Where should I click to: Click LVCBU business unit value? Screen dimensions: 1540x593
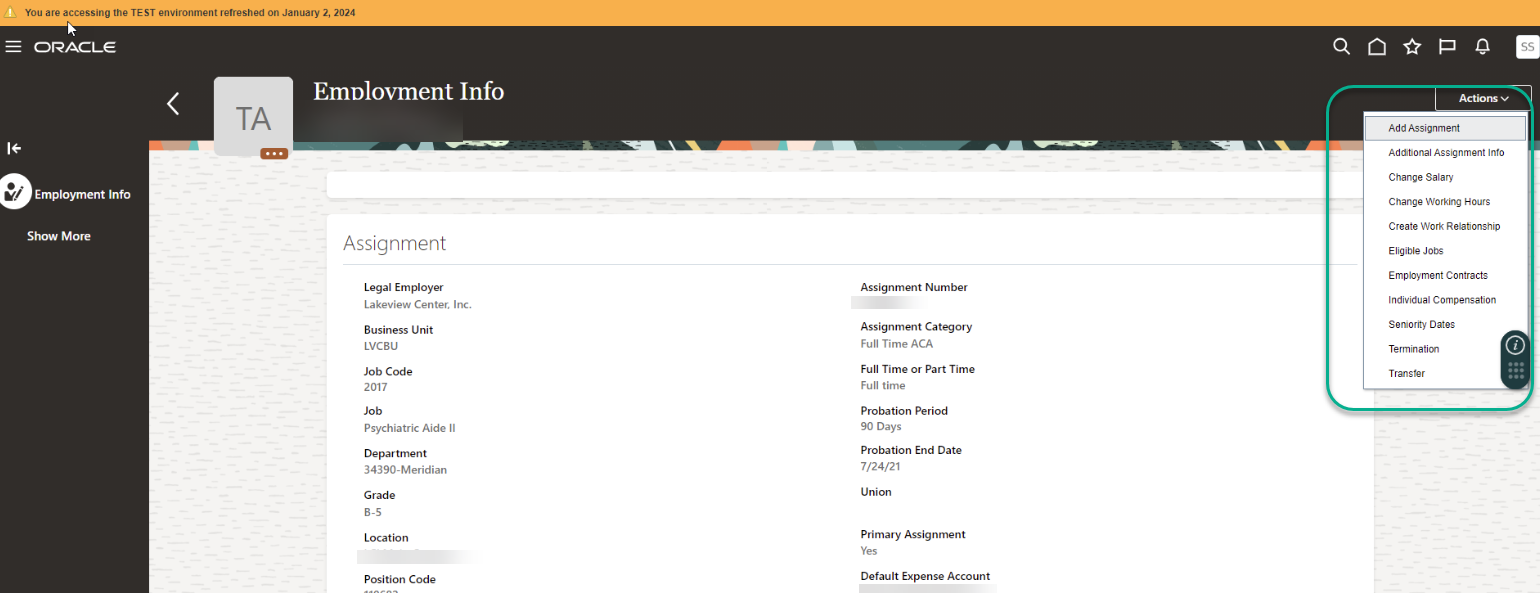pos(382,346)
